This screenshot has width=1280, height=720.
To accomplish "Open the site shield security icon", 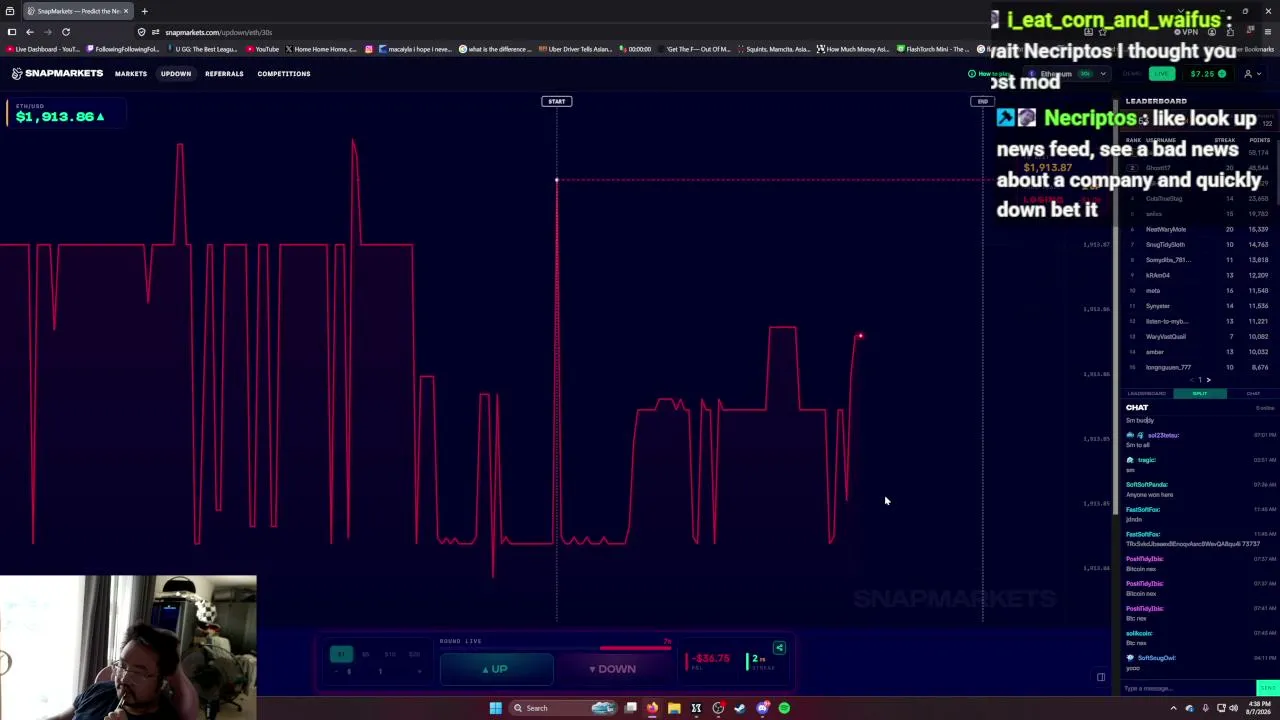I will [142, 32].
